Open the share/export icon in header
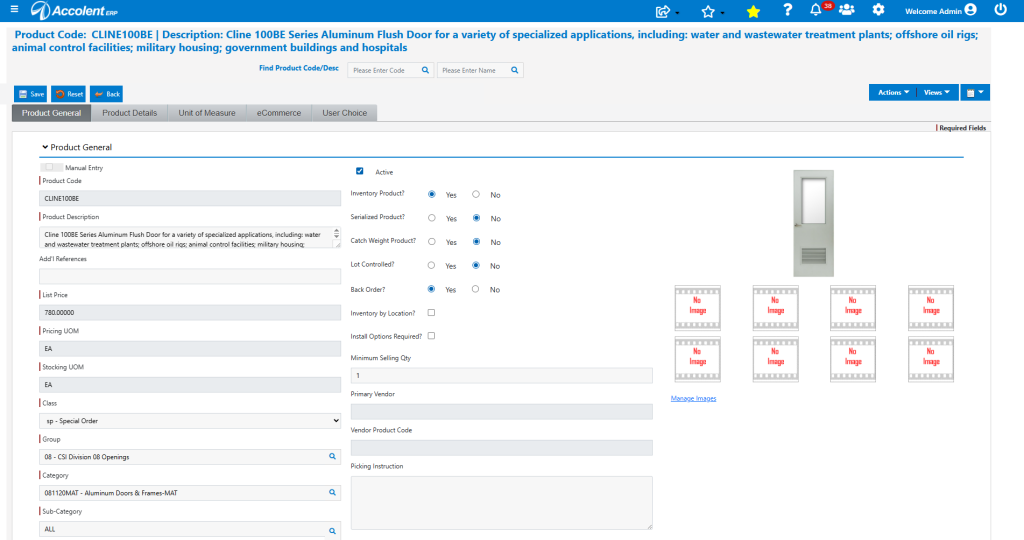Viewport: 1024px width, 540px height. tap(663, 11)
